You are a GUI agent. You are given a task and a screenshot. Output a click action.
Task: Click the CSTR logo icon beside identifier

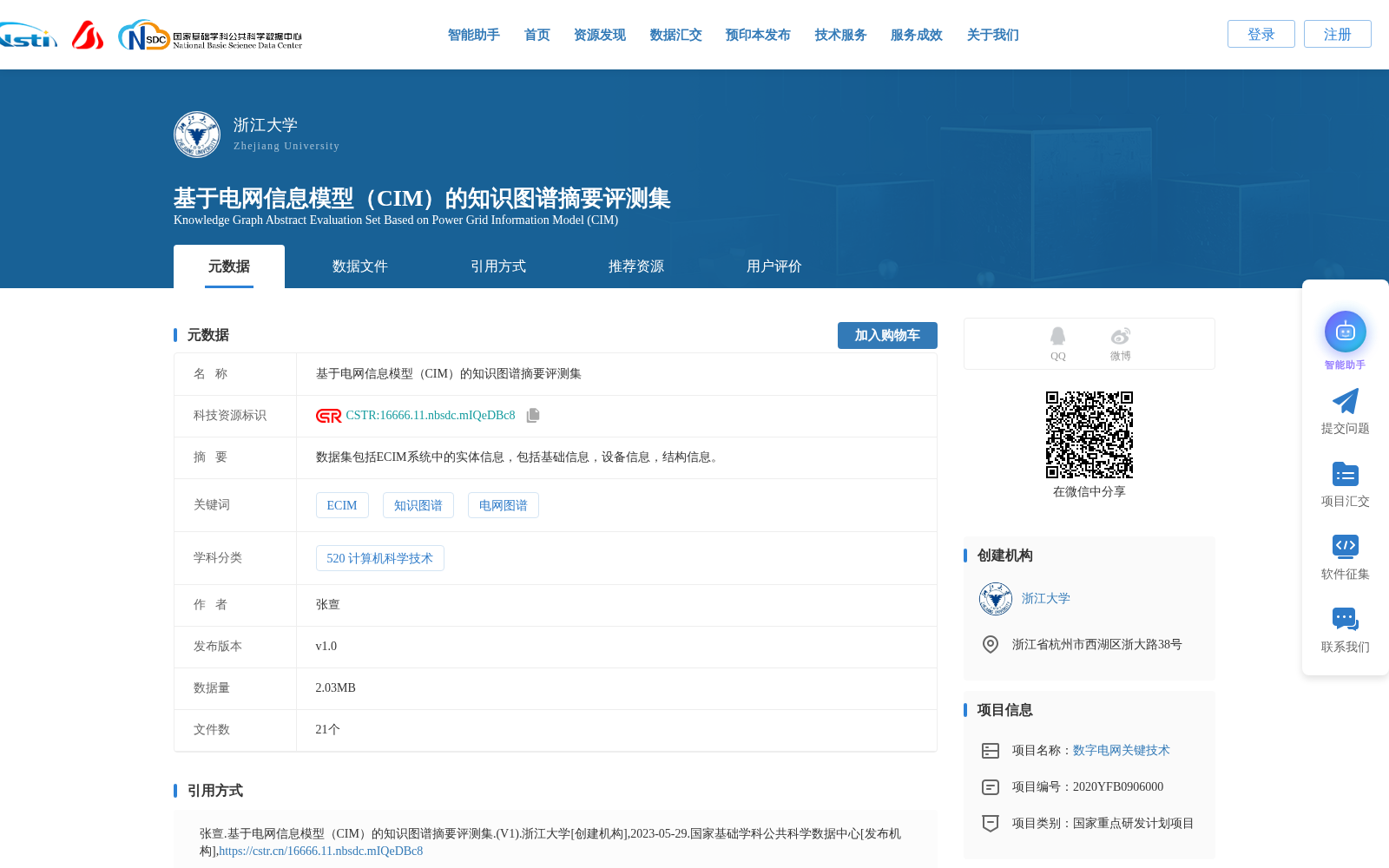[x=329, y=416]
